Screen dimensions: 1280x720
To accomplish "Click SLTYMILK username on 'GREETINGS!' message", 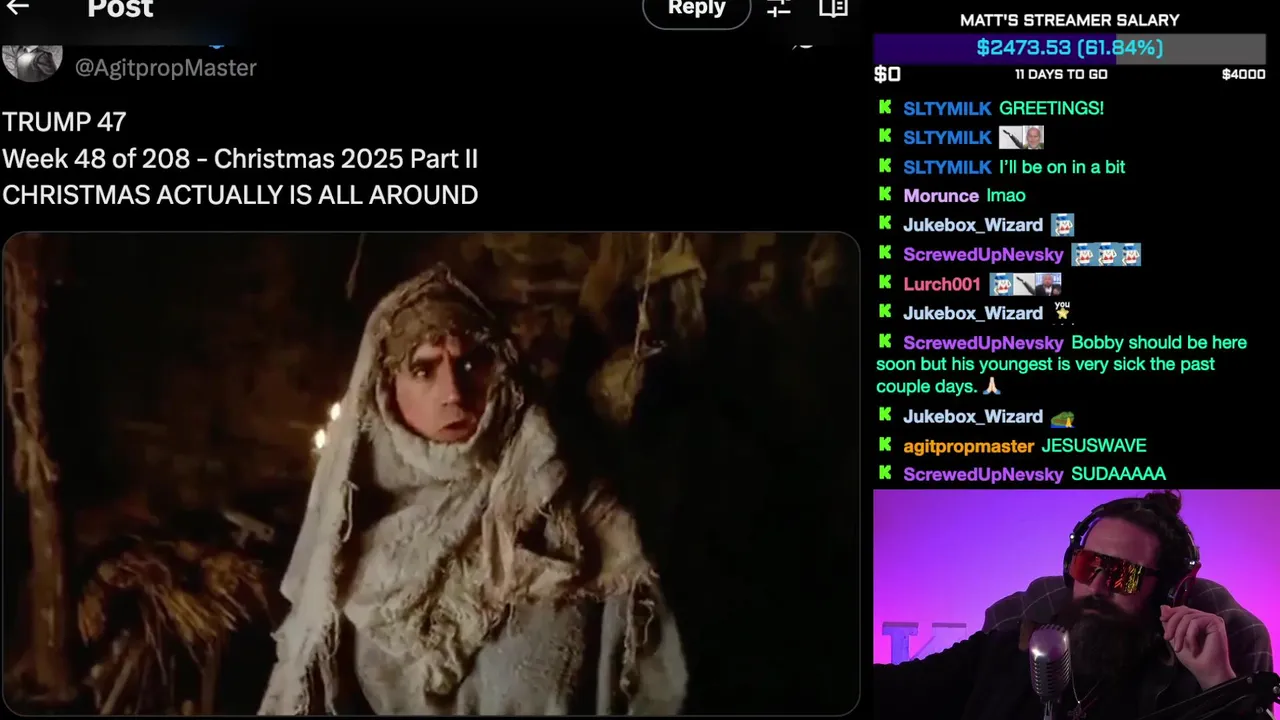I will (947, 108).
